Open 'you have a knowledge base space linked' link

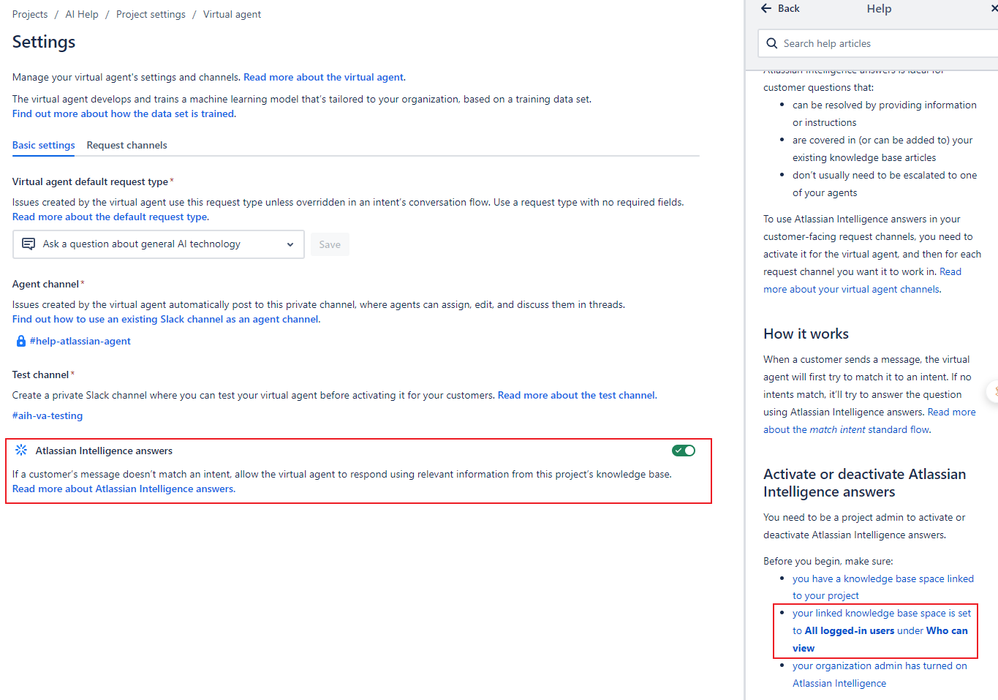(883, 587)
